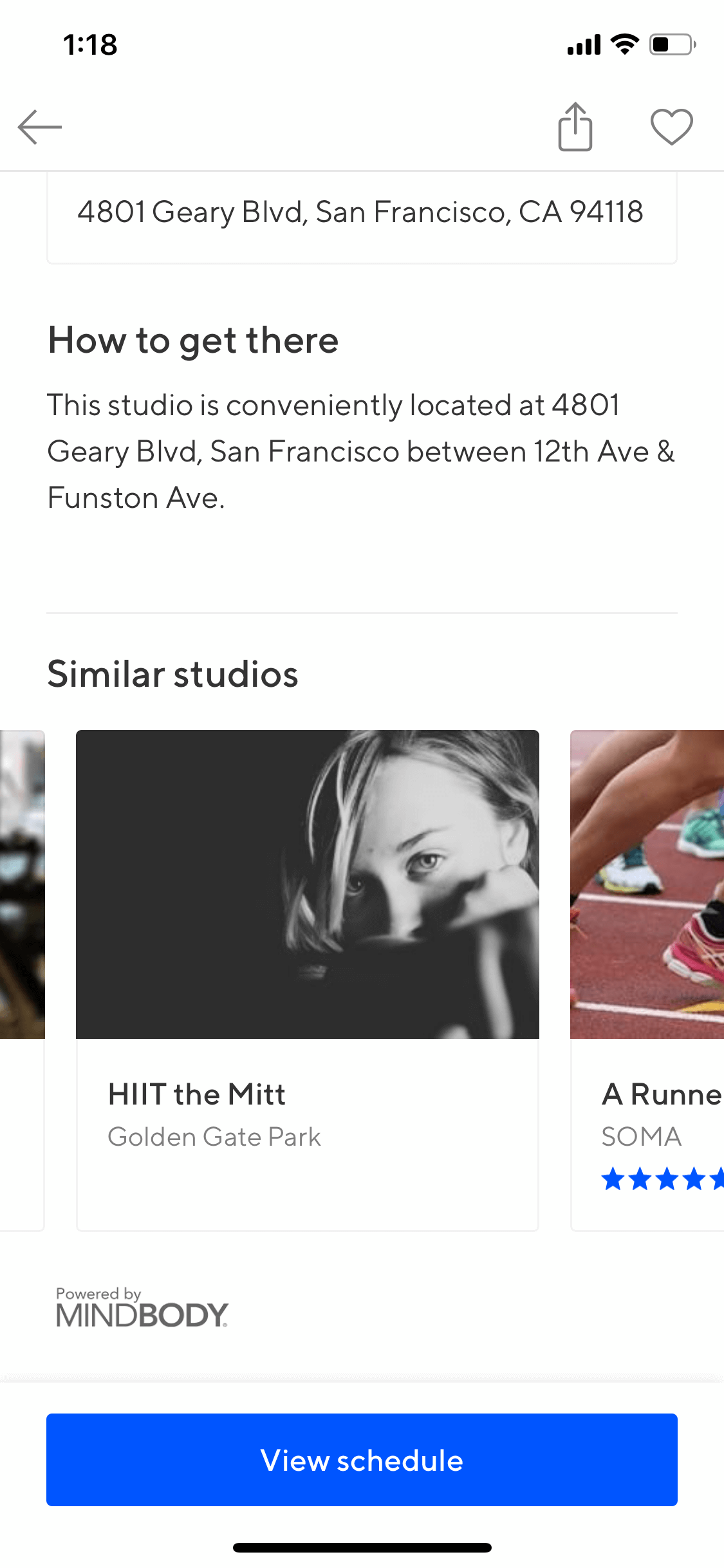
Task: Tap the home indicator bar
Action: (x=362, y=1547)
